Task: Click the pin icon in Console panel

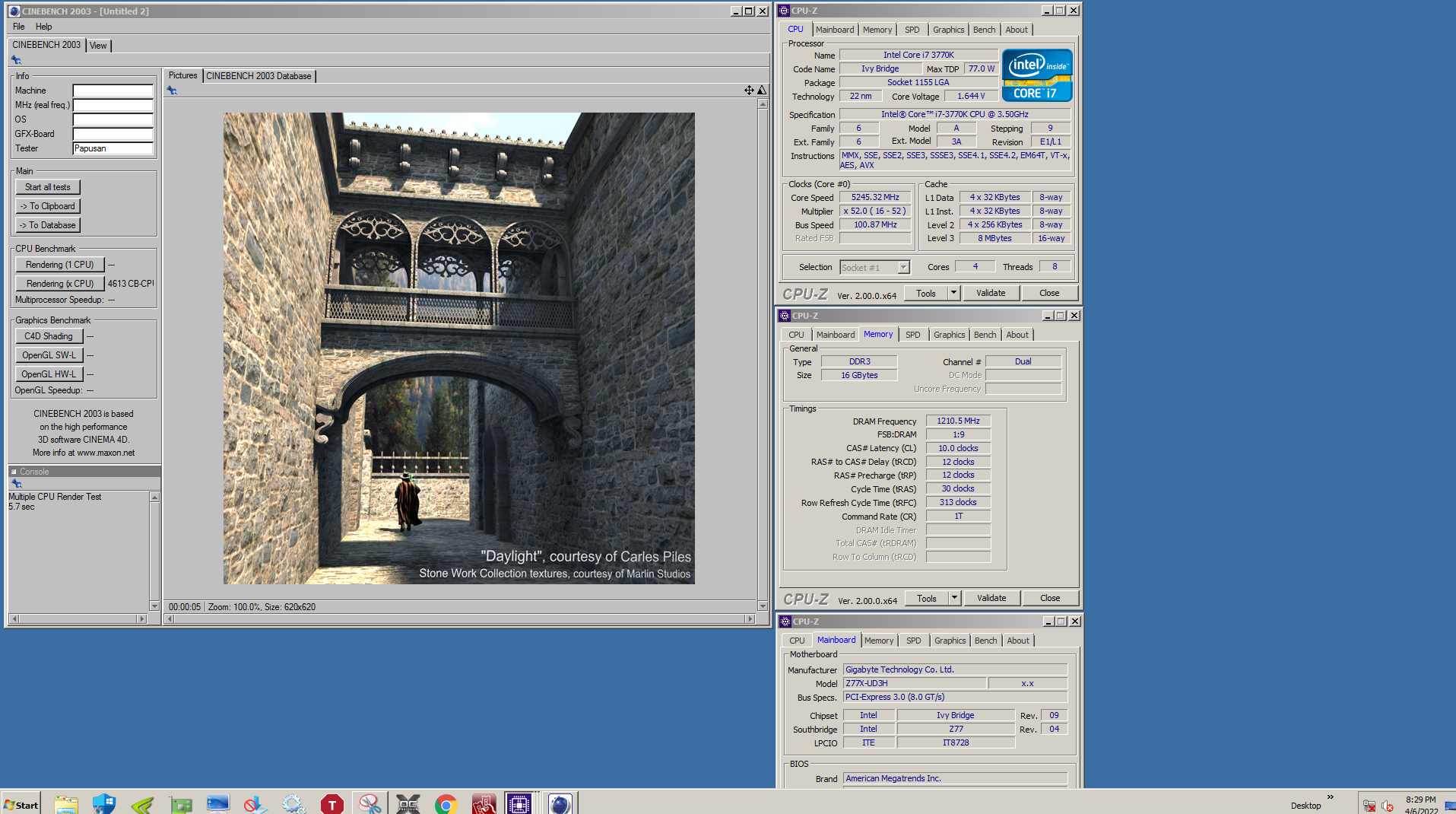Action: [16, 484]
